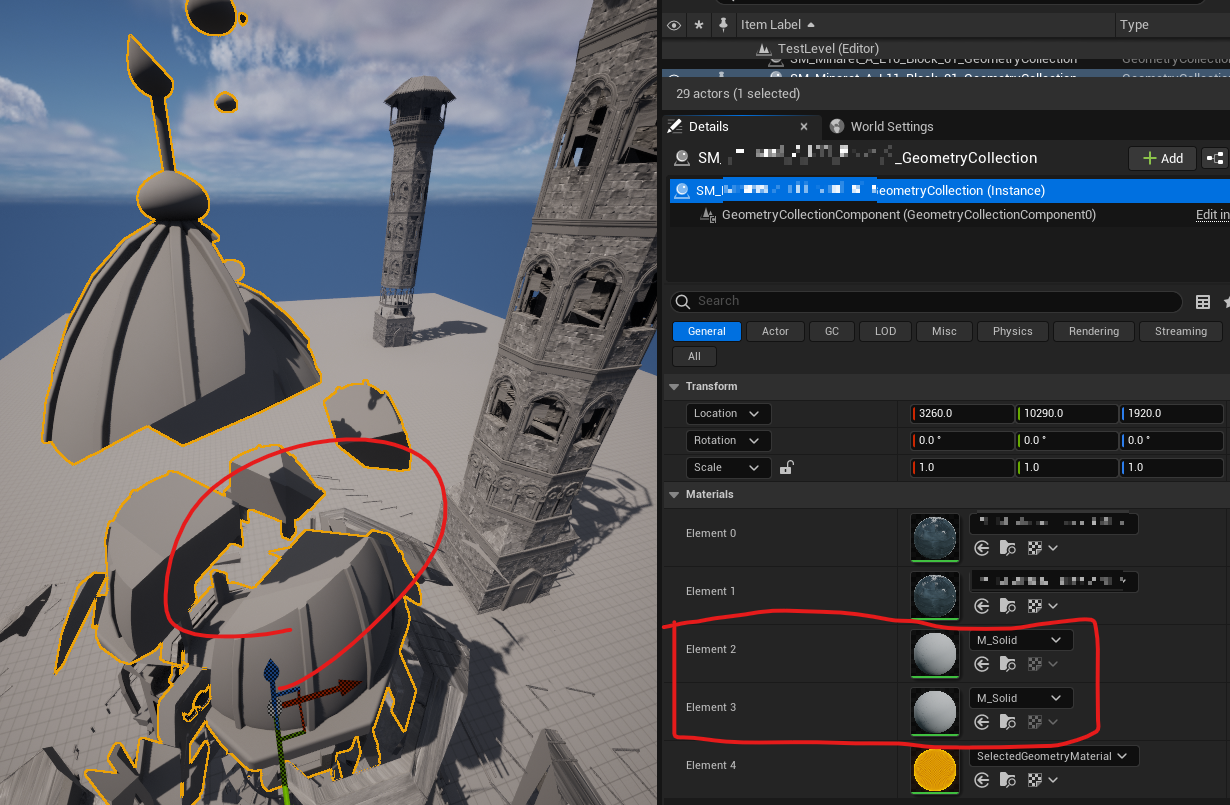Select the All filter
1230x805 pixels.
[694, 356]
